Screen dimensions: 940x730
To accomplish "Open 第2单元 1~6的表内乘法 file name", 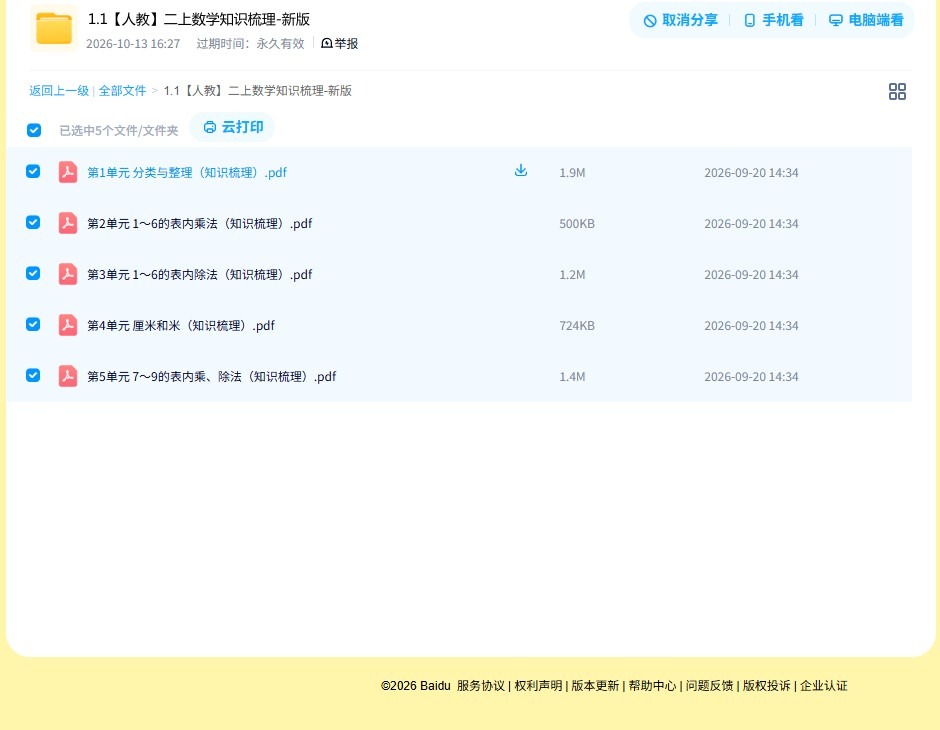I will [x=200, y=224].
